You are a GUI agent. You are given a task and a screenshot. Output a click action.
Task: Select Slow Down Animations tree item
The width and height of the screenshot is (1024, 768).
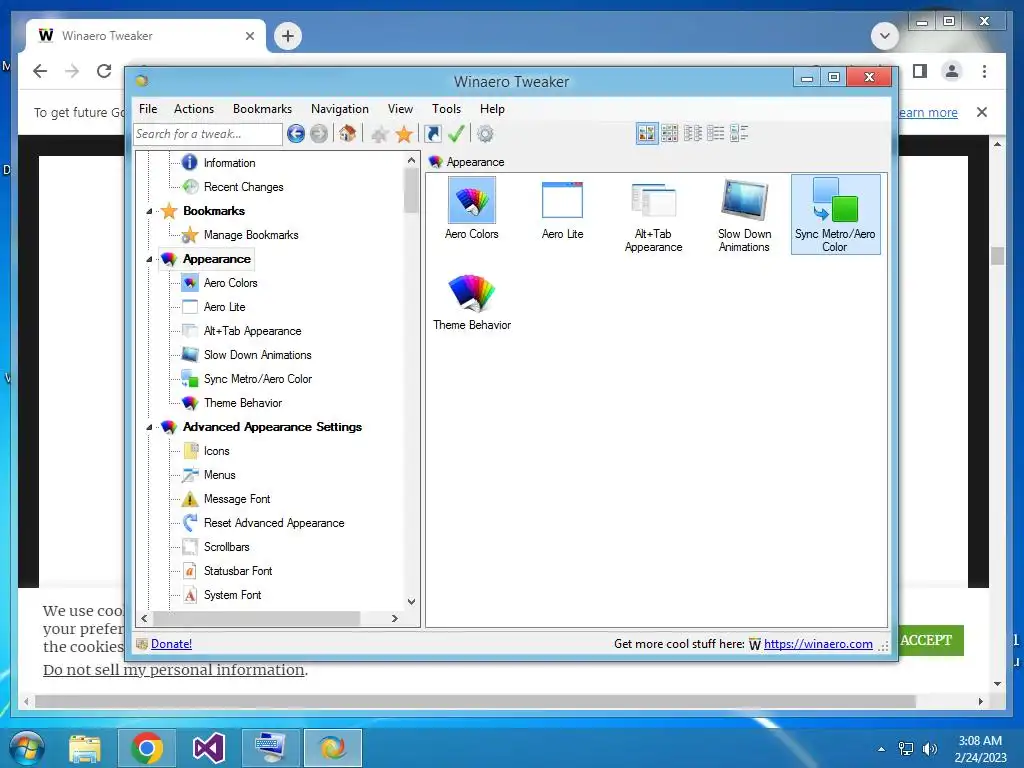coord(257,355)
